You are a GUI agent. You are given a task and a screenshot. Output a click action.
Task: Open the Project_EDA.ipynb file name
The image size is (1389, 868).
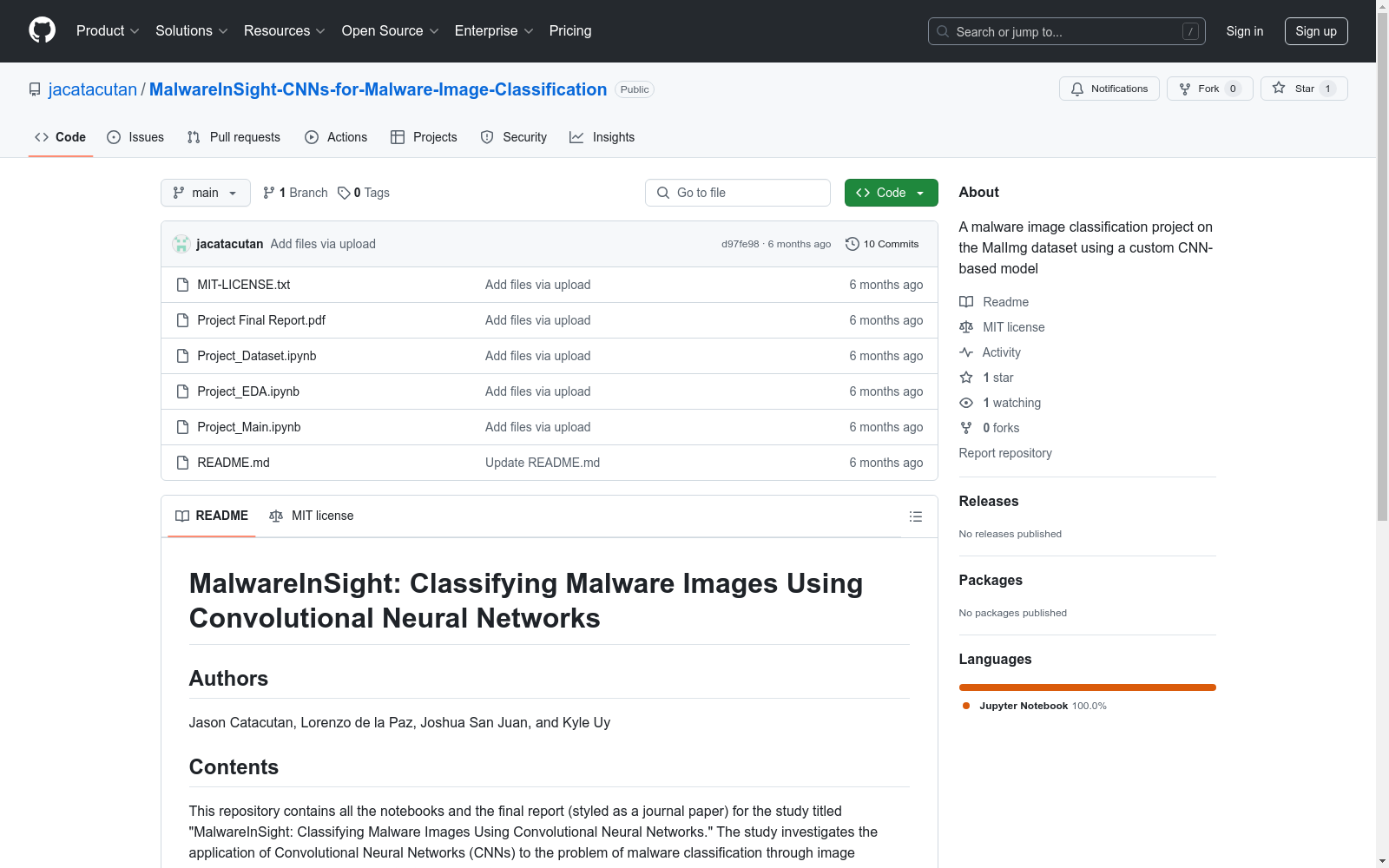point(248,391)
